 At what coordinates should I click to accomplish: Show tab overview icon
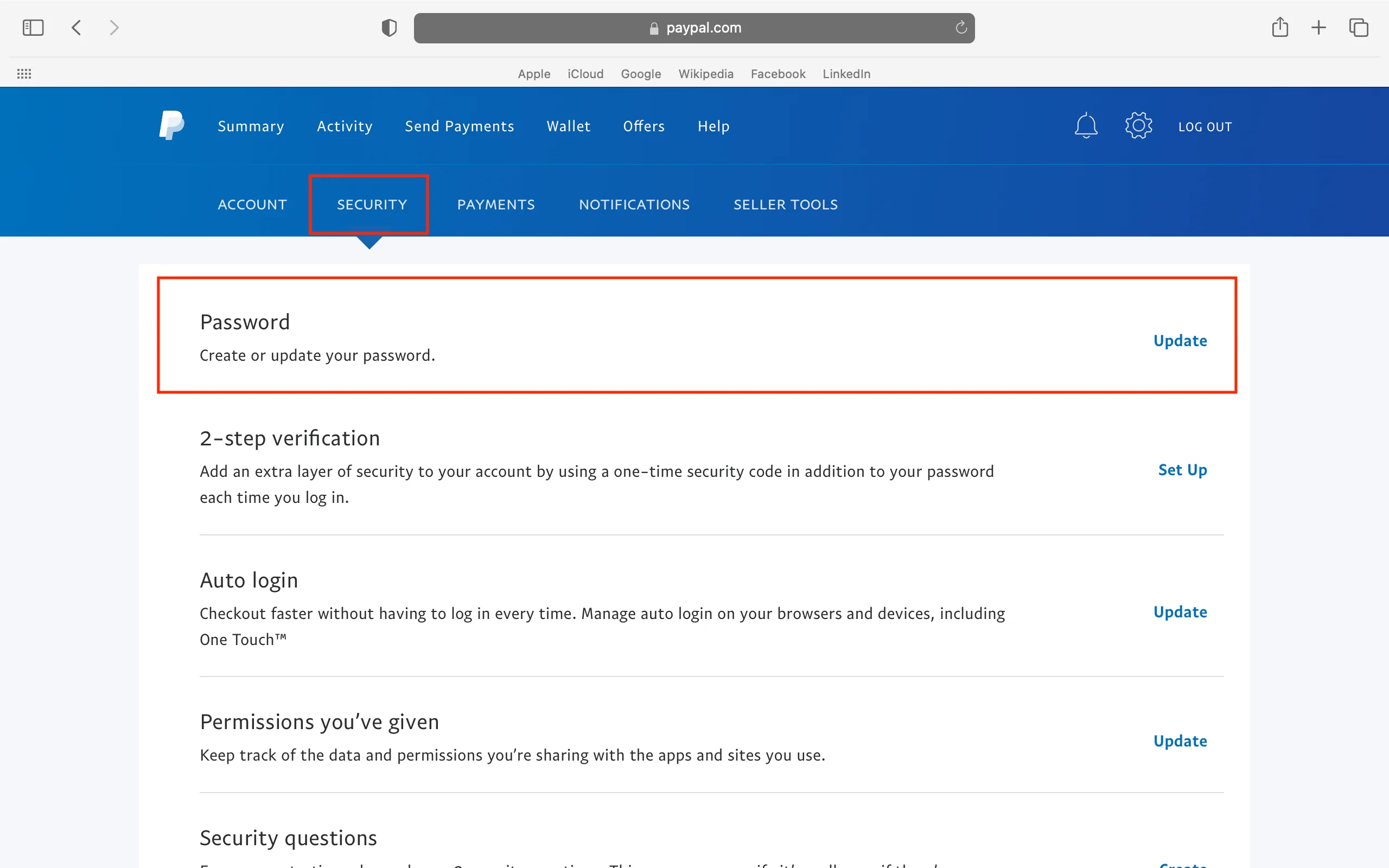tap(1358, 28)
